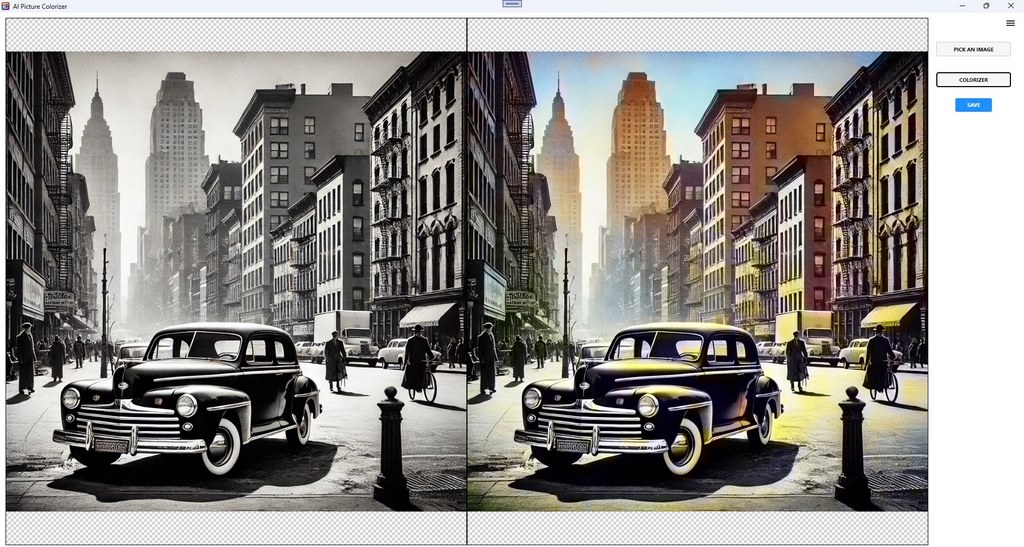Viewport: 1024px width, 547px height.
Task: Close the AI Picture Colorizer window
Action: 1010,6
